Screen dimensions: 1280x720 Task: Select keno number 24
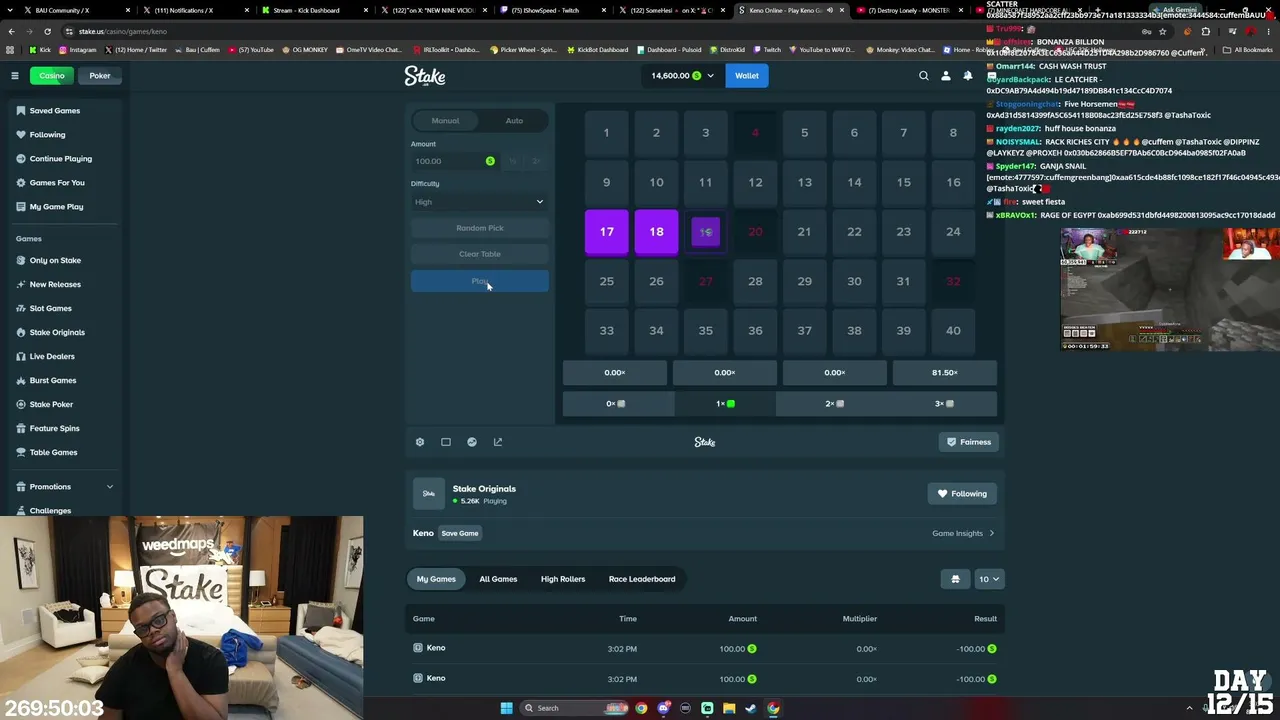pyautogui.click(x=953, y=232)
